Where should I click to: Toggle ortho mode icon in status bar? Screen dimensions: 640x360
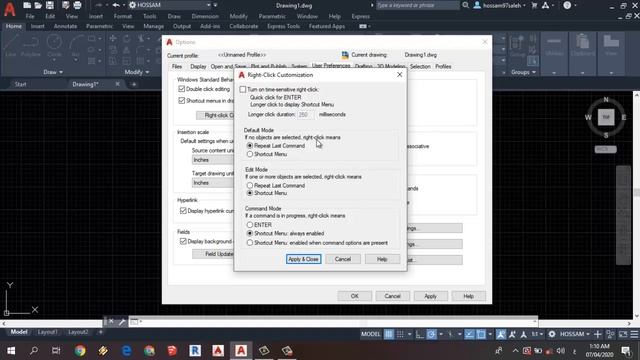(x=420, y=334)
